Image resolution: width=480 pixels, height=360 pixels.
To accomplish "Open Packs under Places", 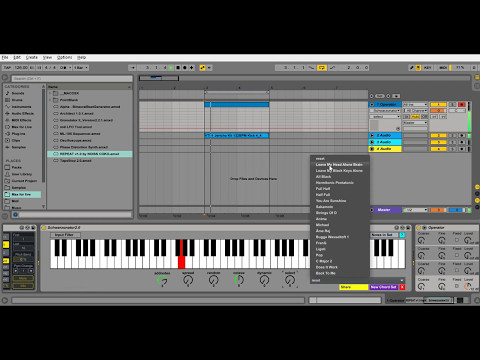I will (17, 167).
